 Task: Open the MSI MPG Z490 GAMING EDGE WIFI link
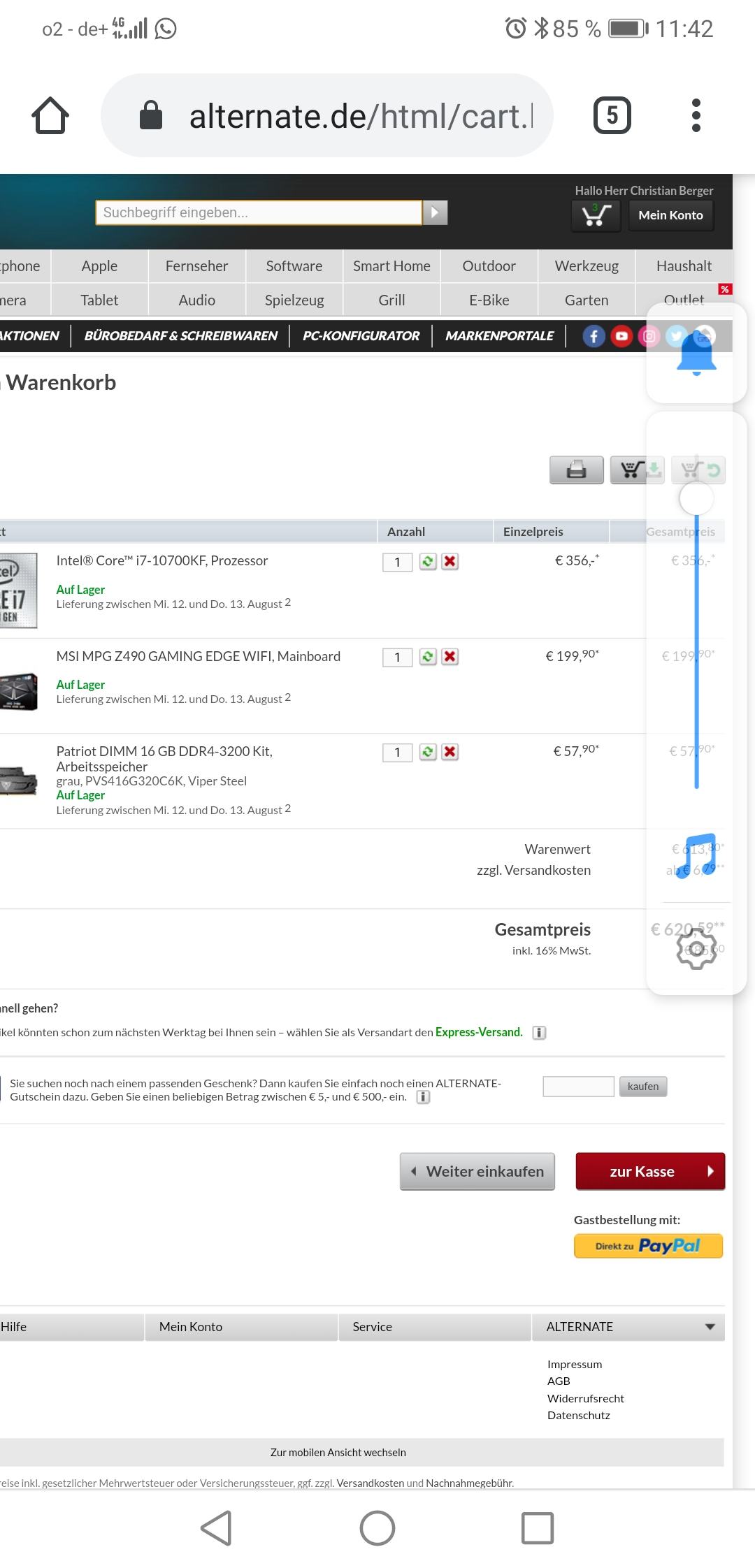pos(199,656)
